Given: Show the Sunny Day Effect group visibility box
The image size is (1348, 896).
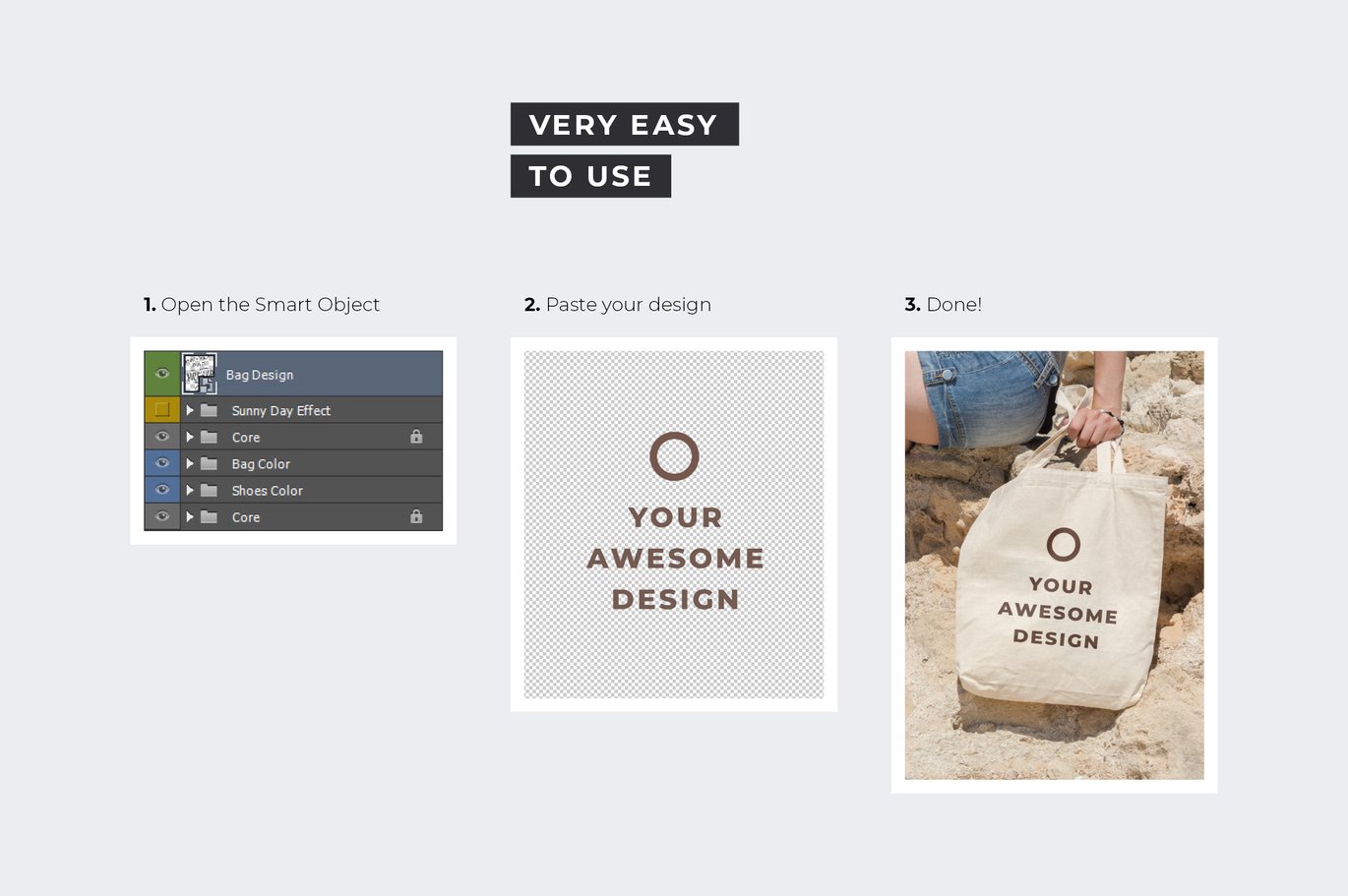Looking at the screenshot, I should 162,410.
